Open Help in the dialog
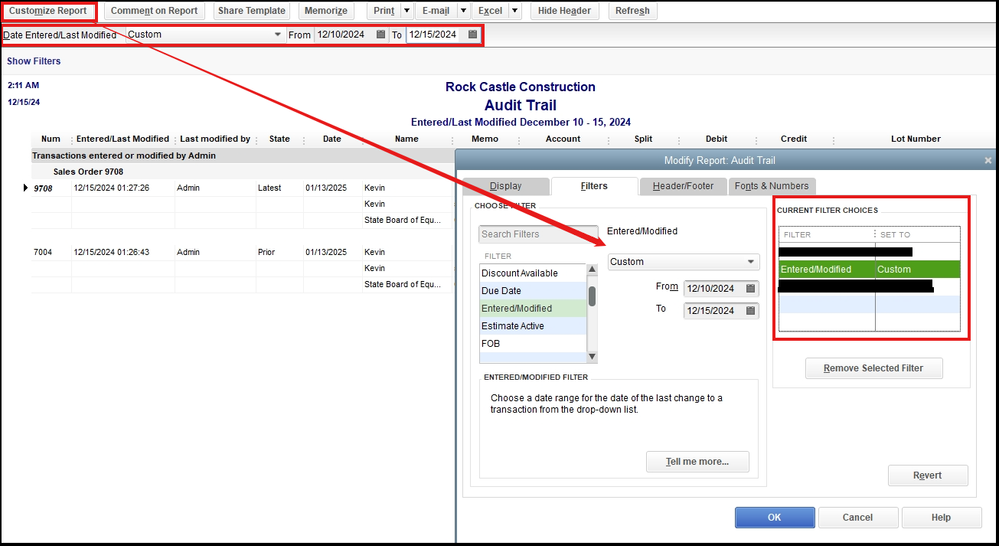Screen dimensions: 999x546 tap(941, 517)
